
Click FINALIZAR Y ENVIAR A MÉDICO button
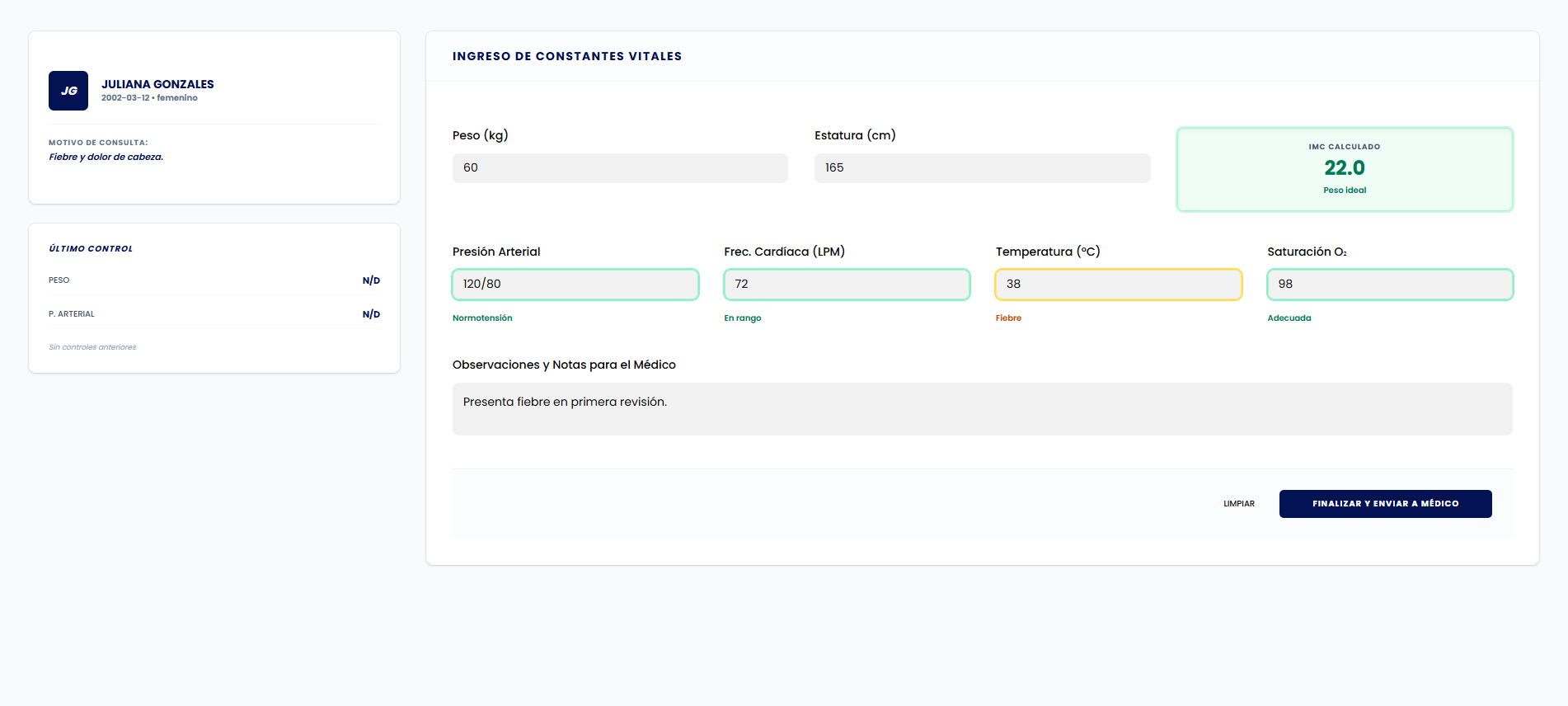click(x=1385, y=504)
